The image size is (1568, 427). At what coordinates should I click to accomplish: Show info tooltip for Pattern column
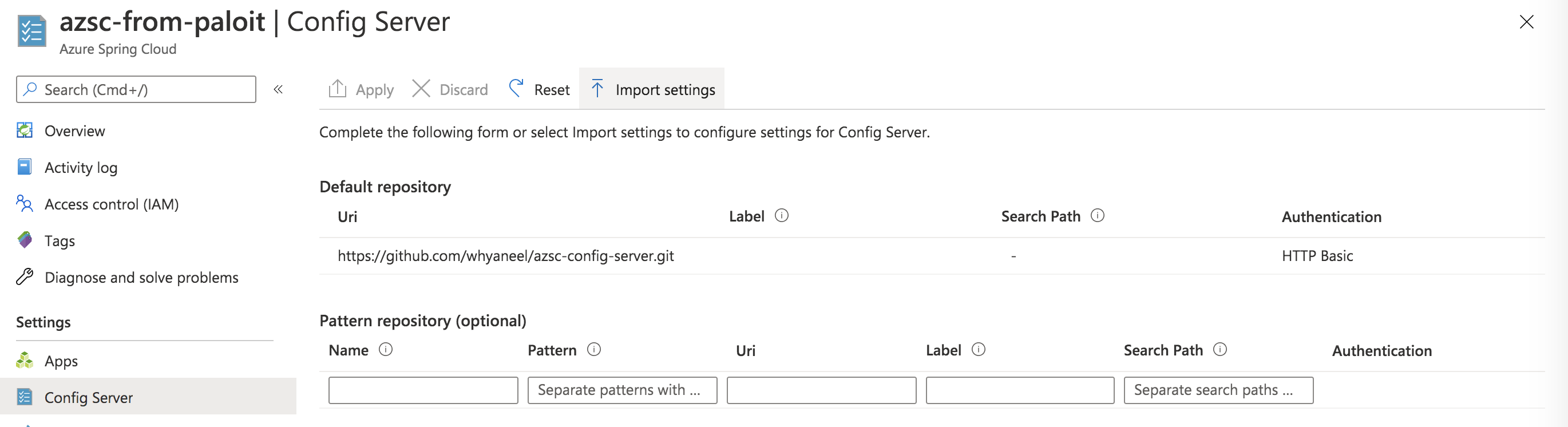pyautogui.click(x=594, y=350)
